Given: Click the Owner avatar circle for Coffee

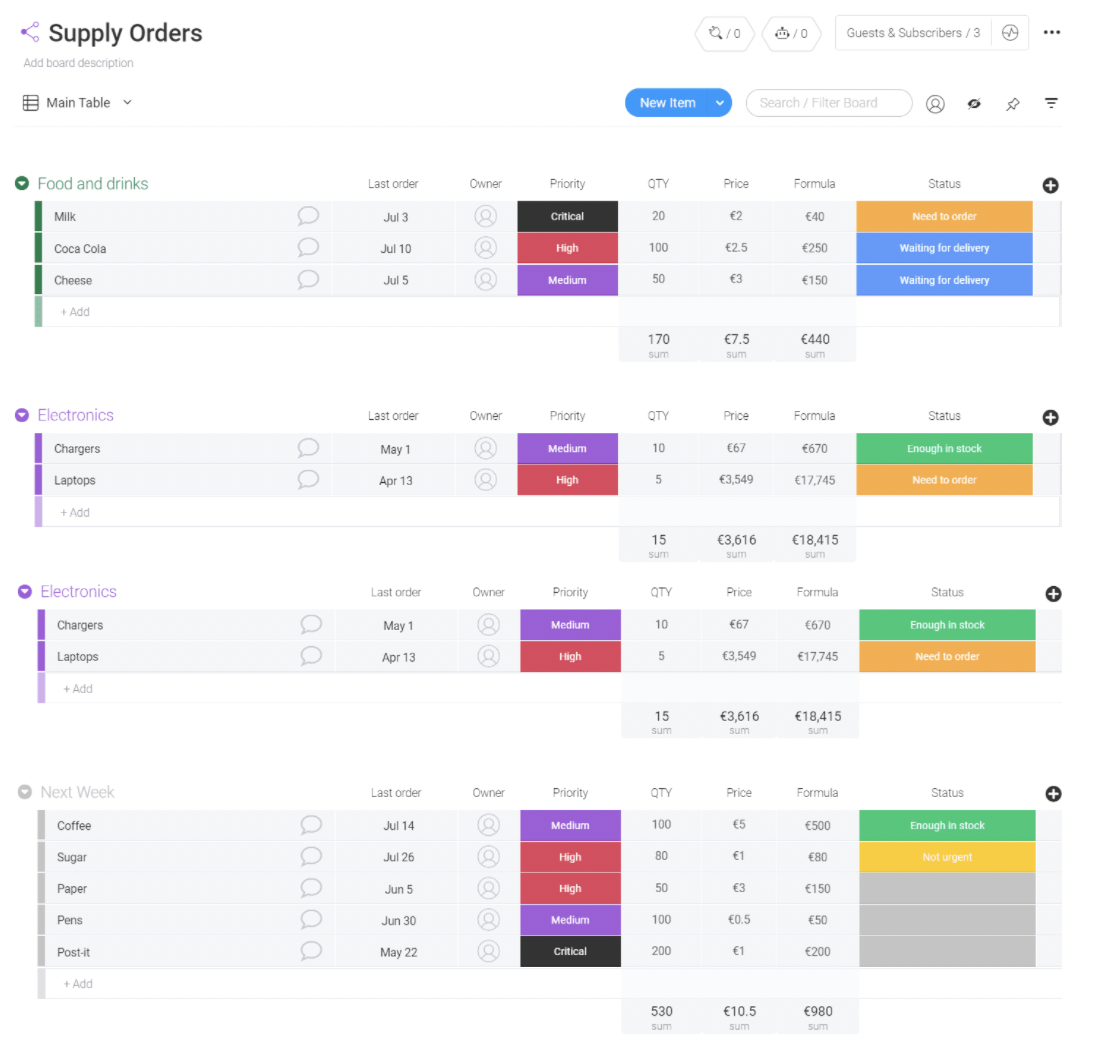Looking at the screenshot, I should [488, 825].
